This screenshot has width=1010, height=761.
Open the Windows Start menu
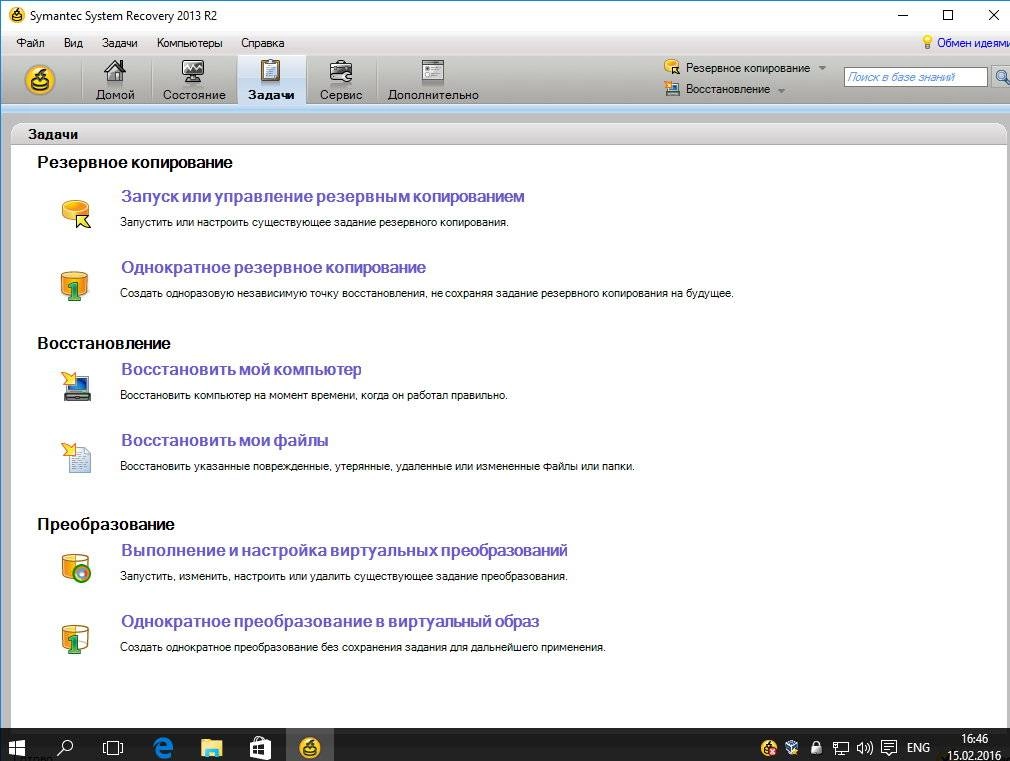click(x=16, y=747)
